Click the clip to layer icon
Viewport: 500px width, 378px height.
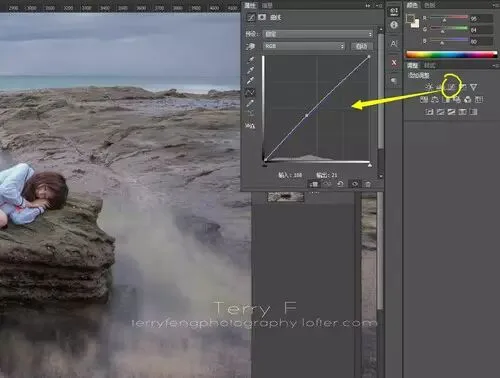pyautogui.click(x=314, y=184)
